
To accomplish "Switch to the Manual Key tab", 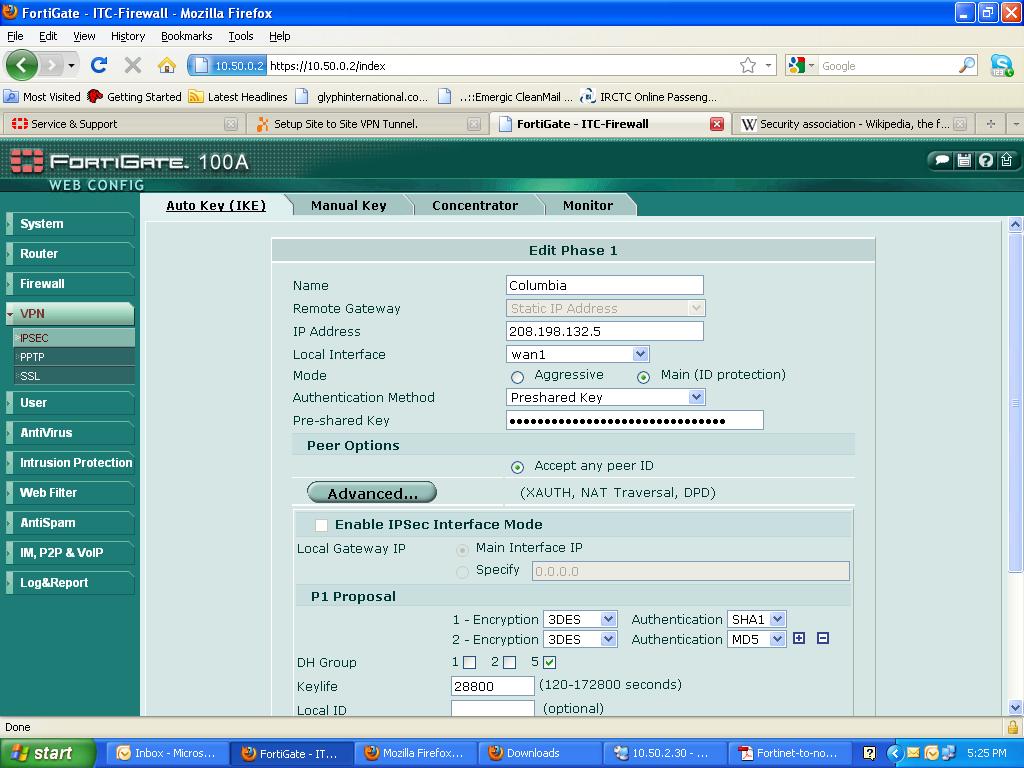I will [x=349, y=205].
